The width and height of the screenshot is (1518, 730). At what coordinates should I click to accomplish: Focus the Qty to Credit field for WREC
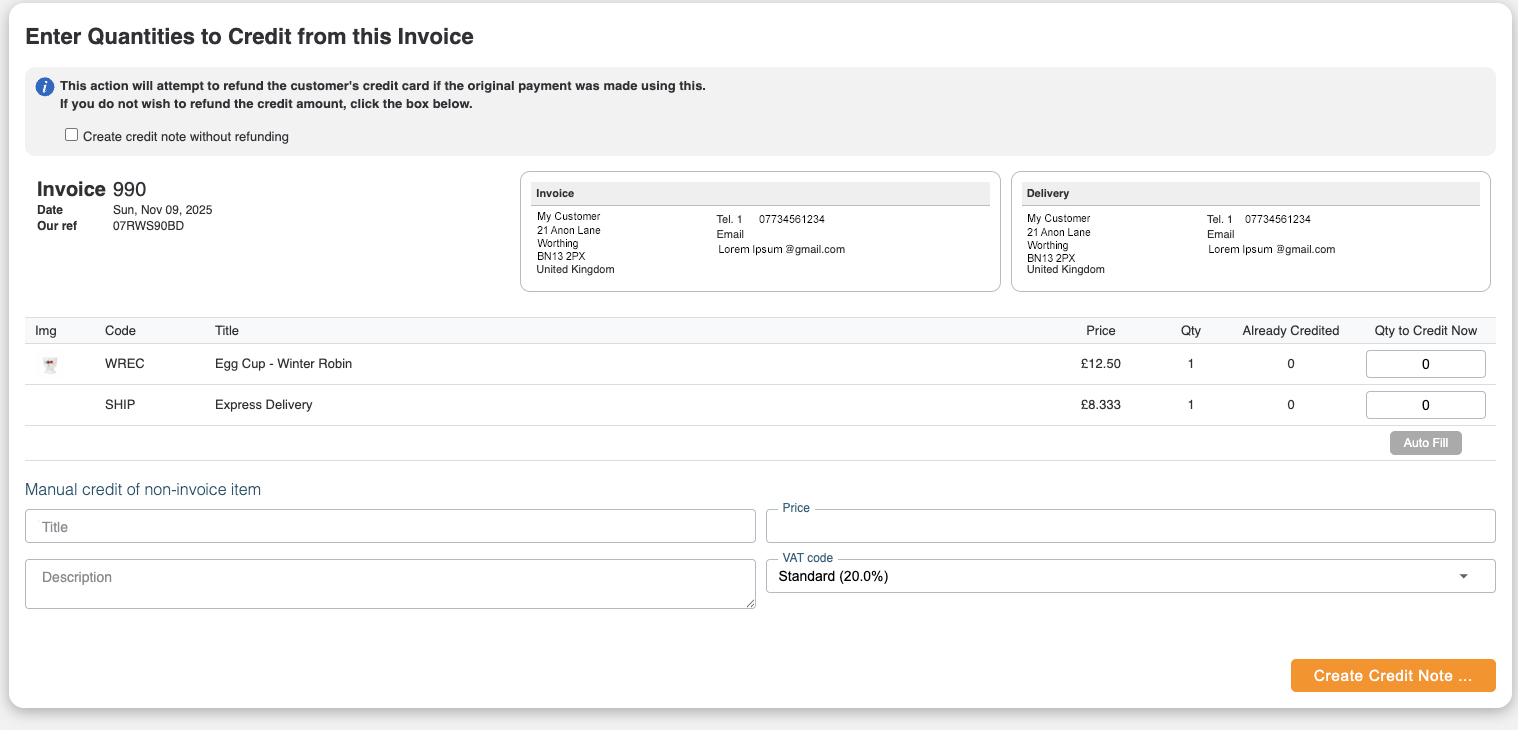click(x=1425, y=364)
